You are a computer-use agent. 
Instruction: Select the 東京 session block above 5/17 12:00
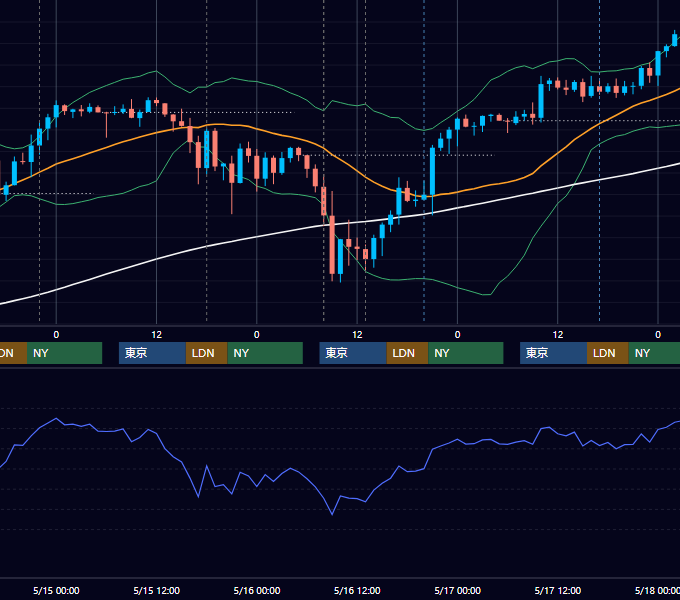pyautogui.click(x=553, y=353)
